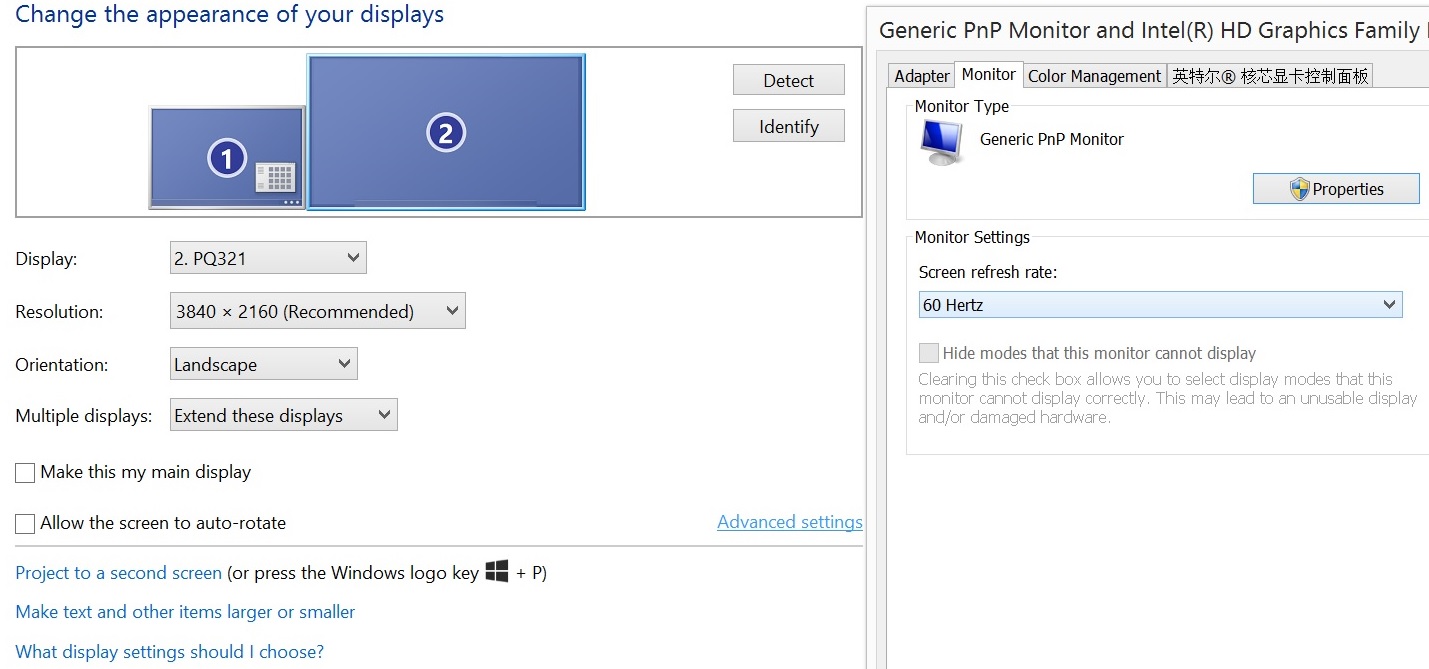This screenshot has width=1429, height=669.
Task: Select display 1 monitor thumbnail
Action: [227, 157]
